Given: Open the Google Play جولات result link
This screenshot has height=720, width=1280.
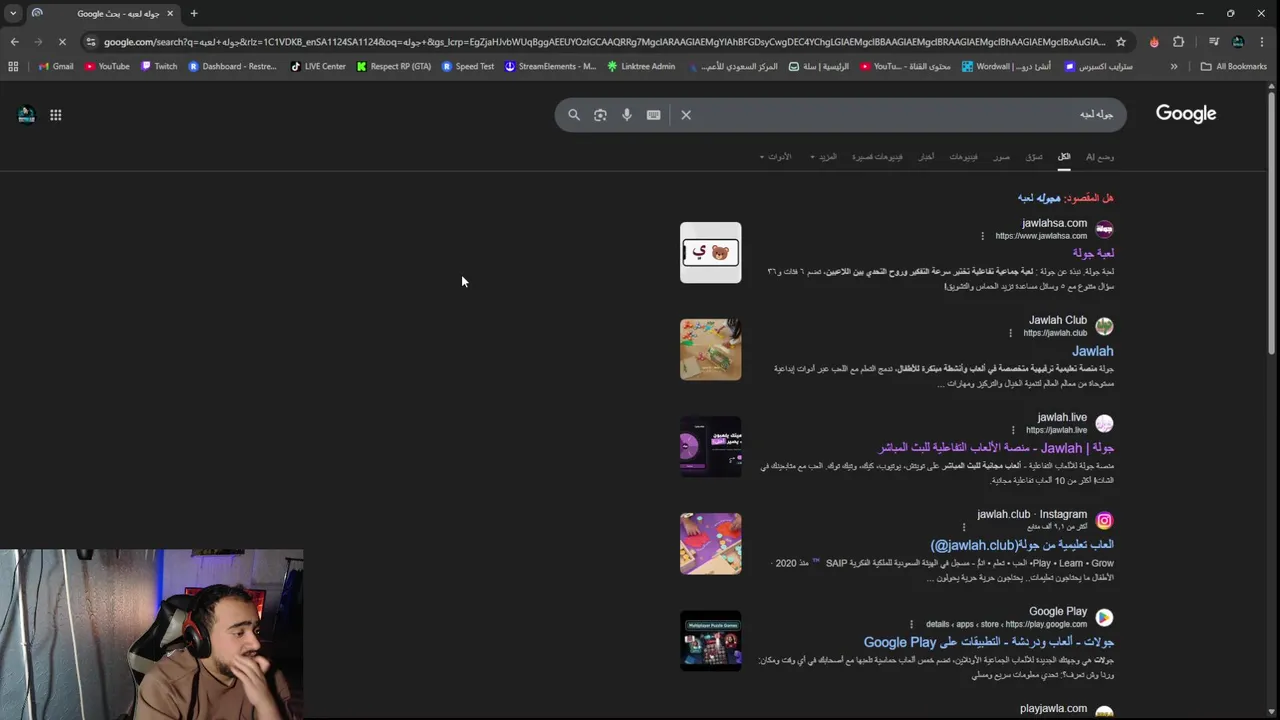Looking at the screenshot, I should tap(989, 642).
